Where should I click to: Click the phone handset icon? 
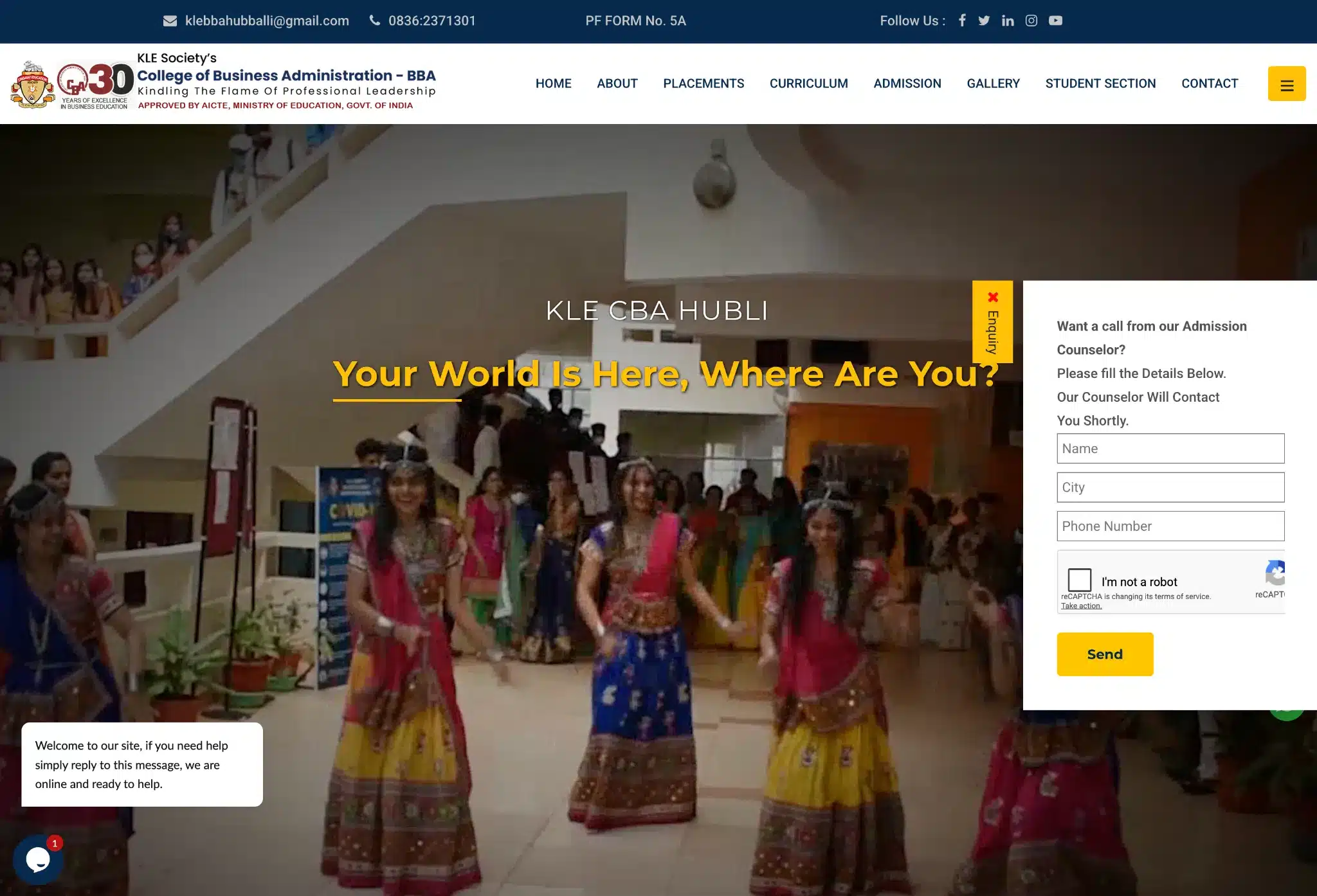point(374,21)
